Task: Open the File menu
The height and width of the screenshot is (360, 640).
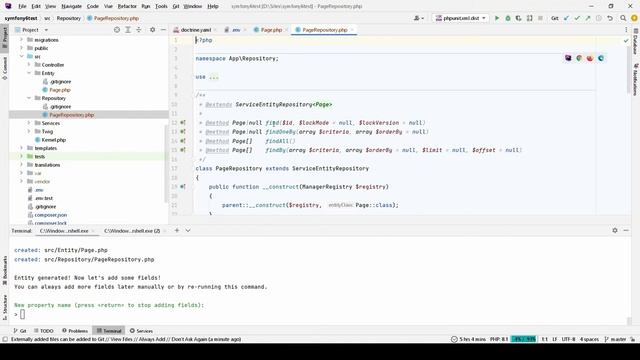Action: 22,6
